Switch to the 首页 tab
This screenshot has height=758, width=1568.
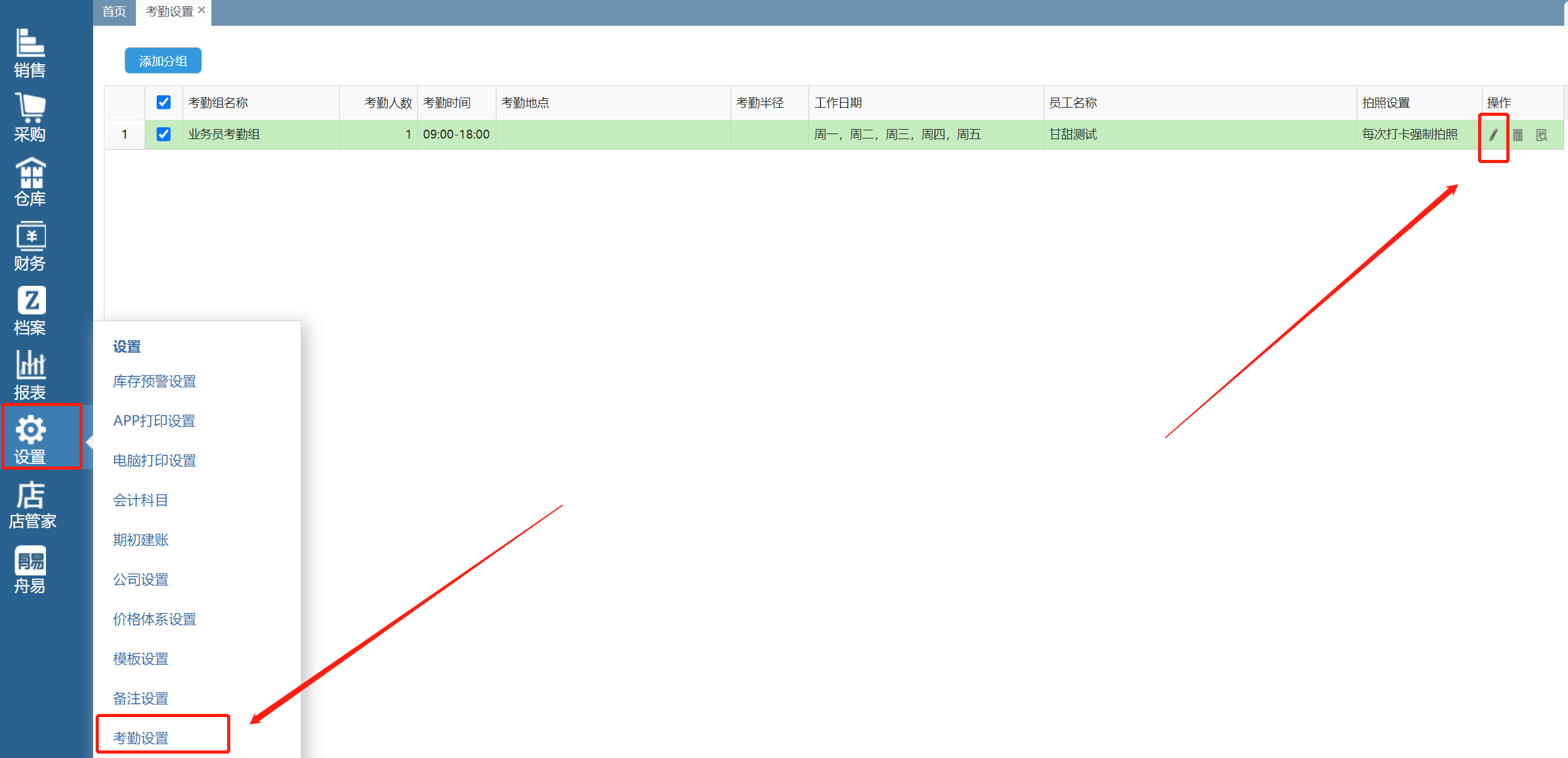tap(114, 11)
